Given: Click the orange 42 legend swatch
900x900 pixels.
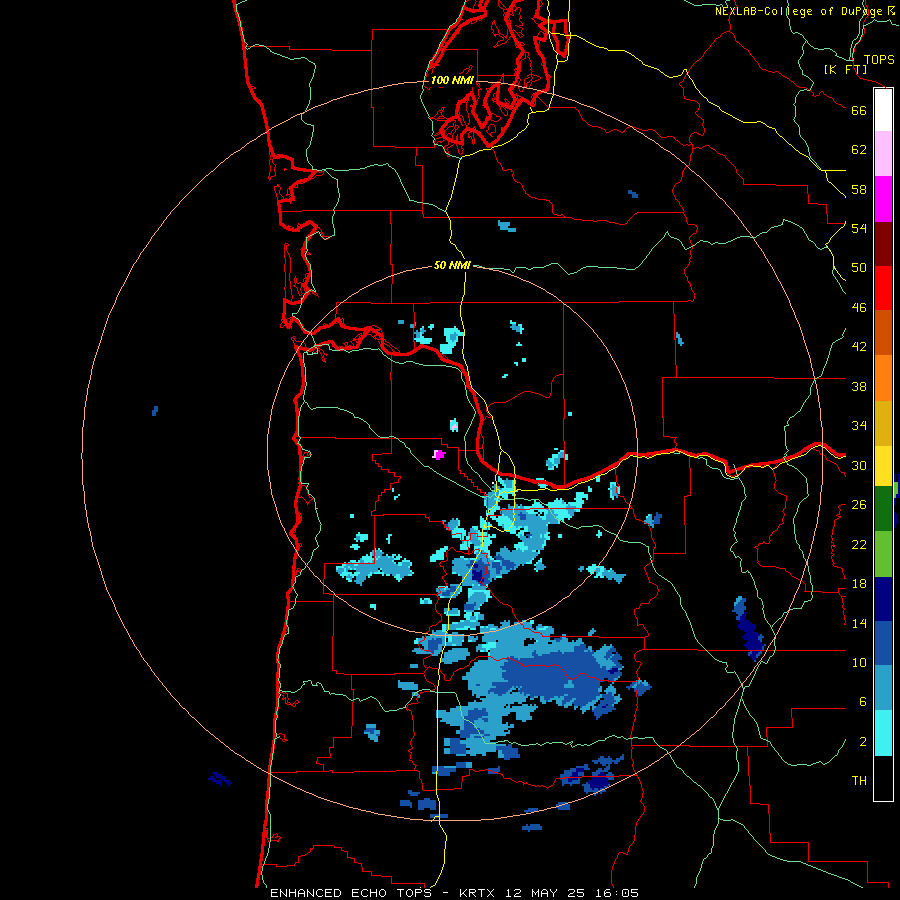Looking at the screenshot, I should (x=883, y=378).
